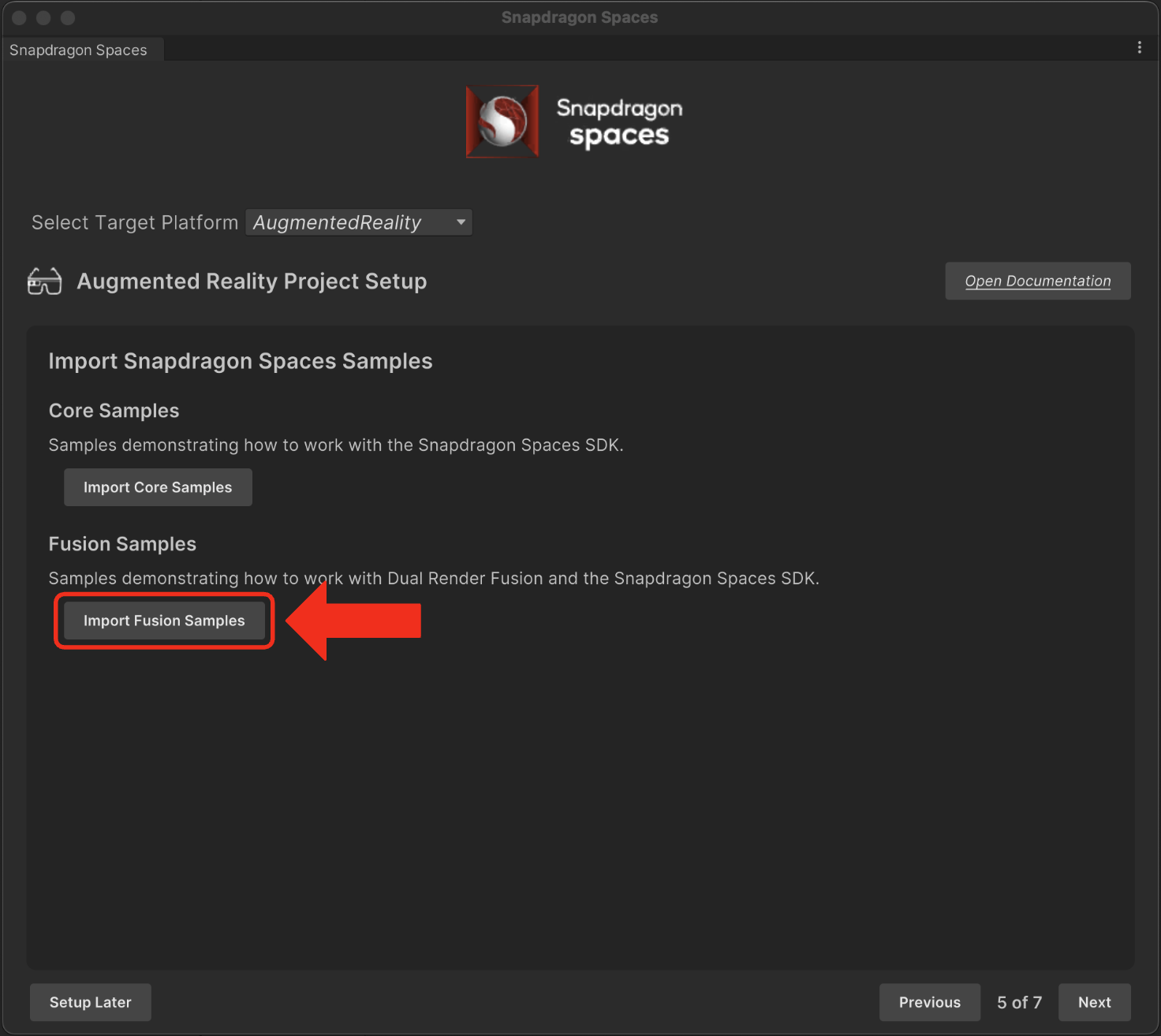The height and width of the screenshot is (1036, 1161).
Task: Open Documentation link button
Action: point(1038,281)
